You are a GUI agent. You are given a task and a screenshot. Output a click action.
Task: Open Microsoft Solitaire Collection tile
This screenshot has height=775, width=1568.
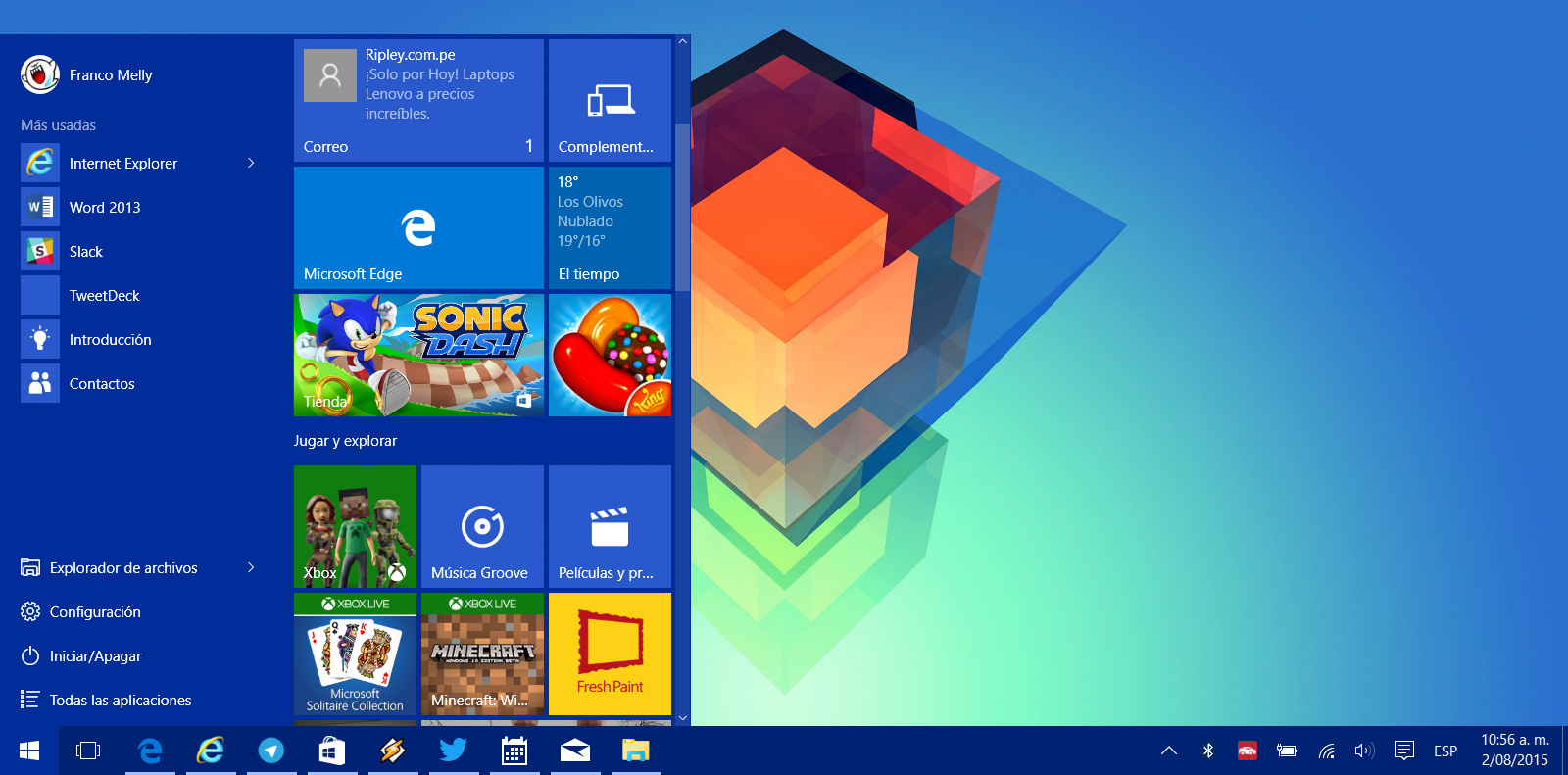coord(355,654)
